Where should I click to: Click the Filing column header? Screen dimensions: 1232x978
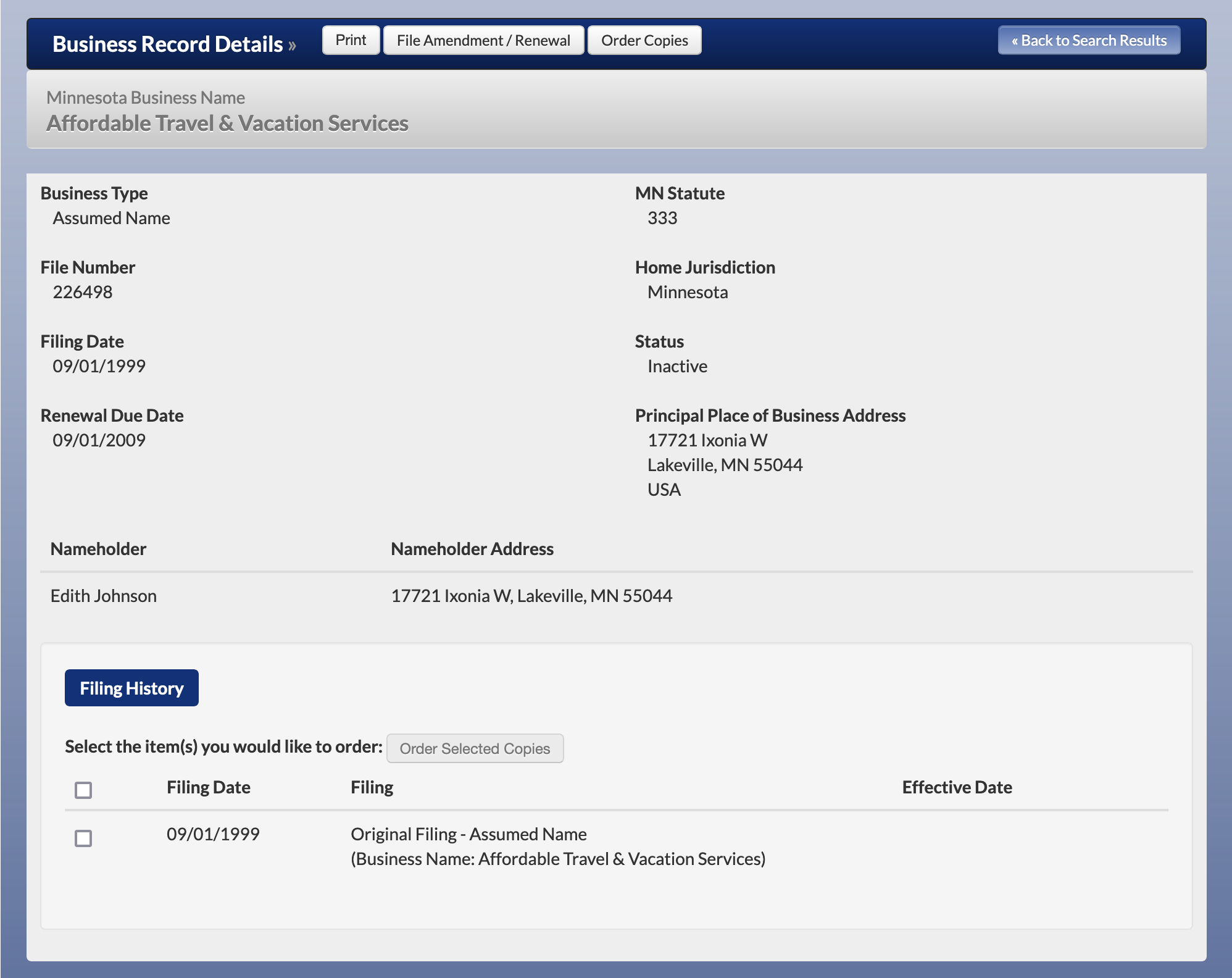click(372, 787)
